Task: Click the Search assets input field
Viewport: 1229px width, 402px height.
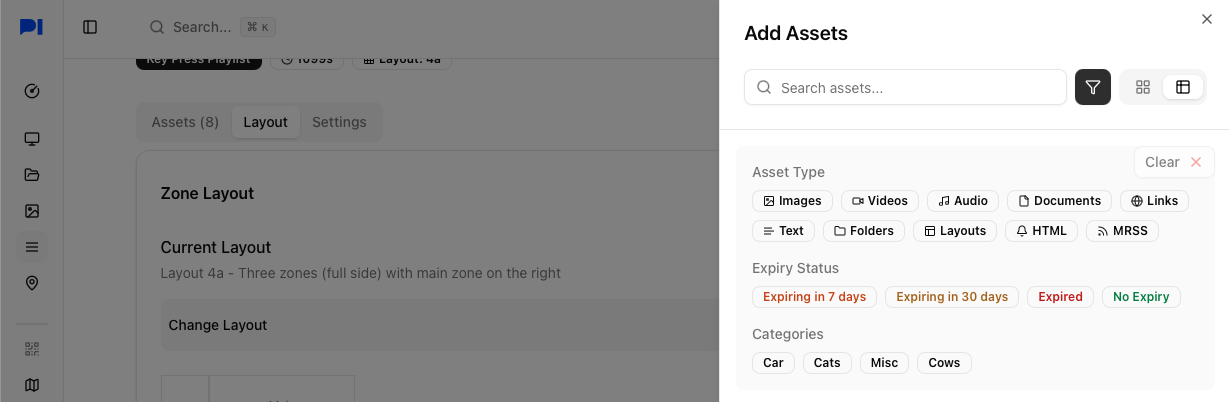Action: tap(905, 88)
